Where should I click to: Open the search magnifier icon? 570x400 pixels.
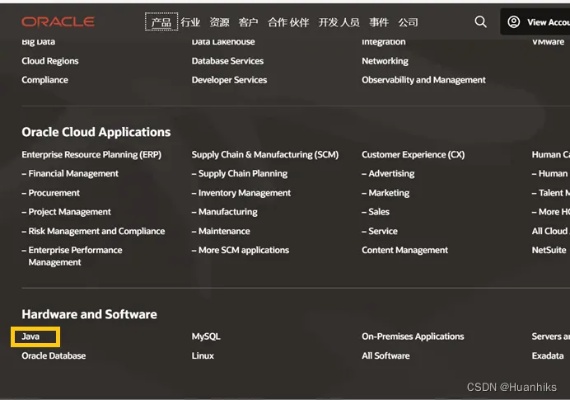pyautogui.click(x=481, y=22)
